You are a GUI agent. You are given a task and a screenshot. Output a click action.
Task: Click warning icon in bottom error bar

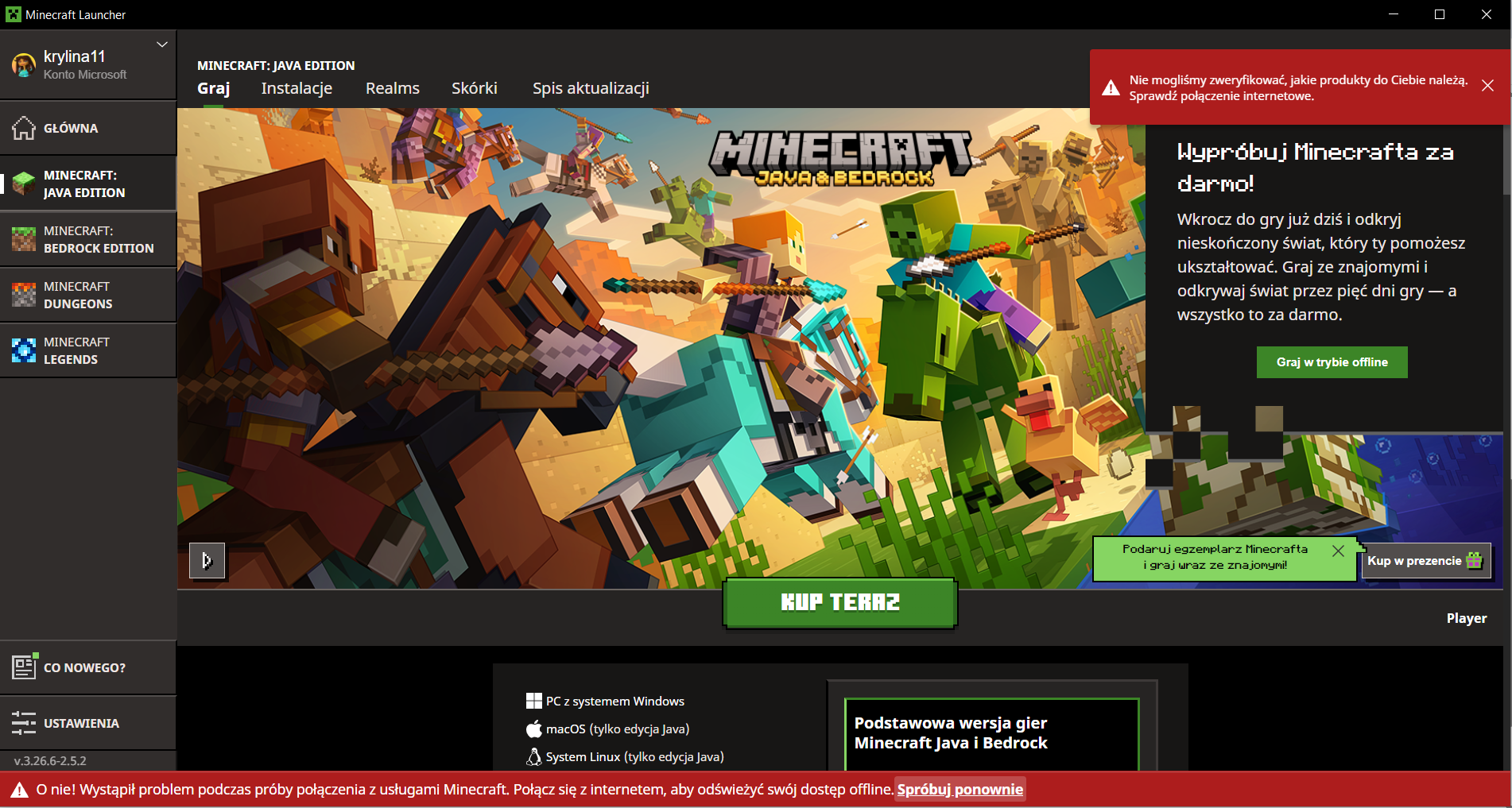click(x=19, y=790)
